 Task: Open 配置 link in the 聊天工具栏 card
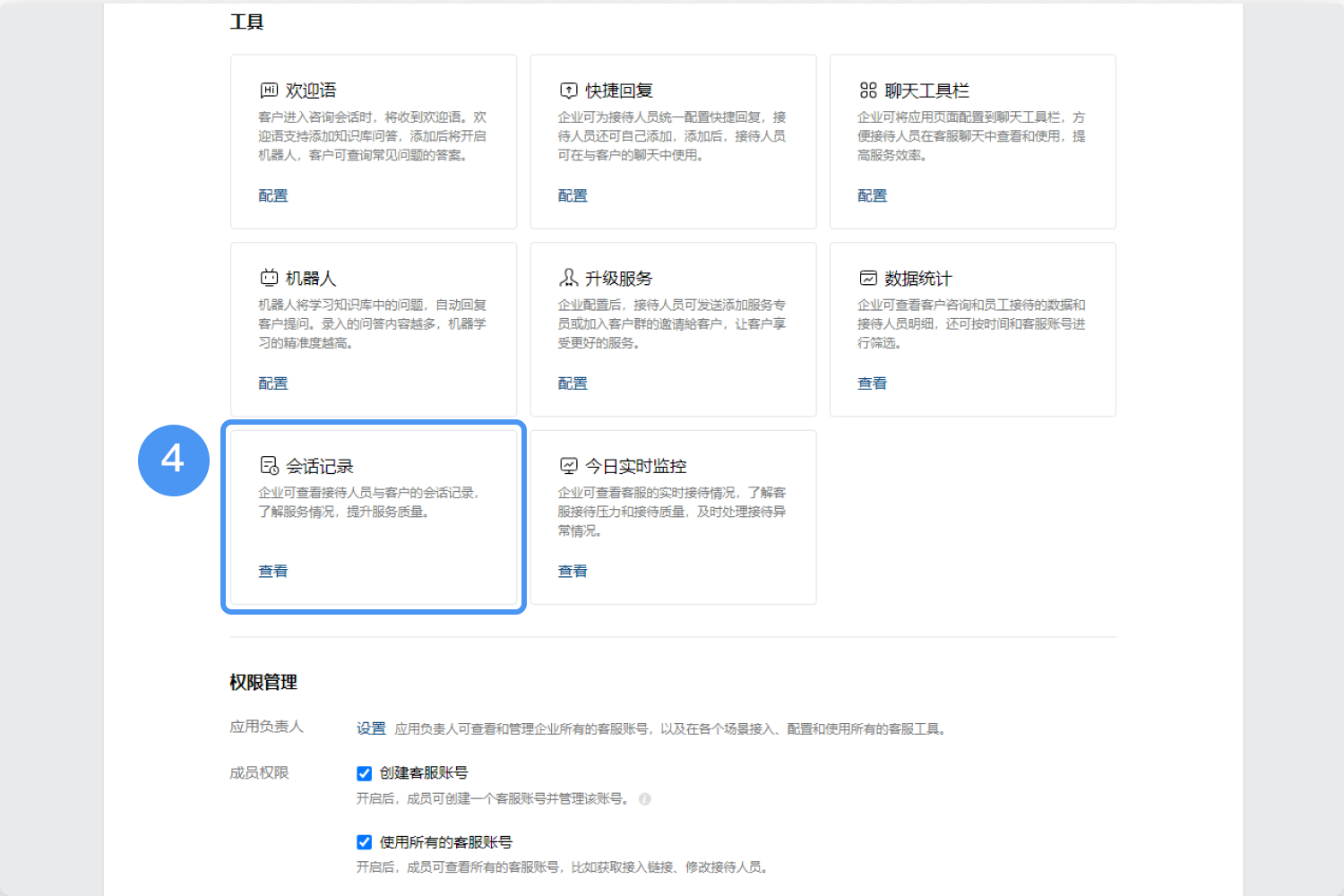872,195
